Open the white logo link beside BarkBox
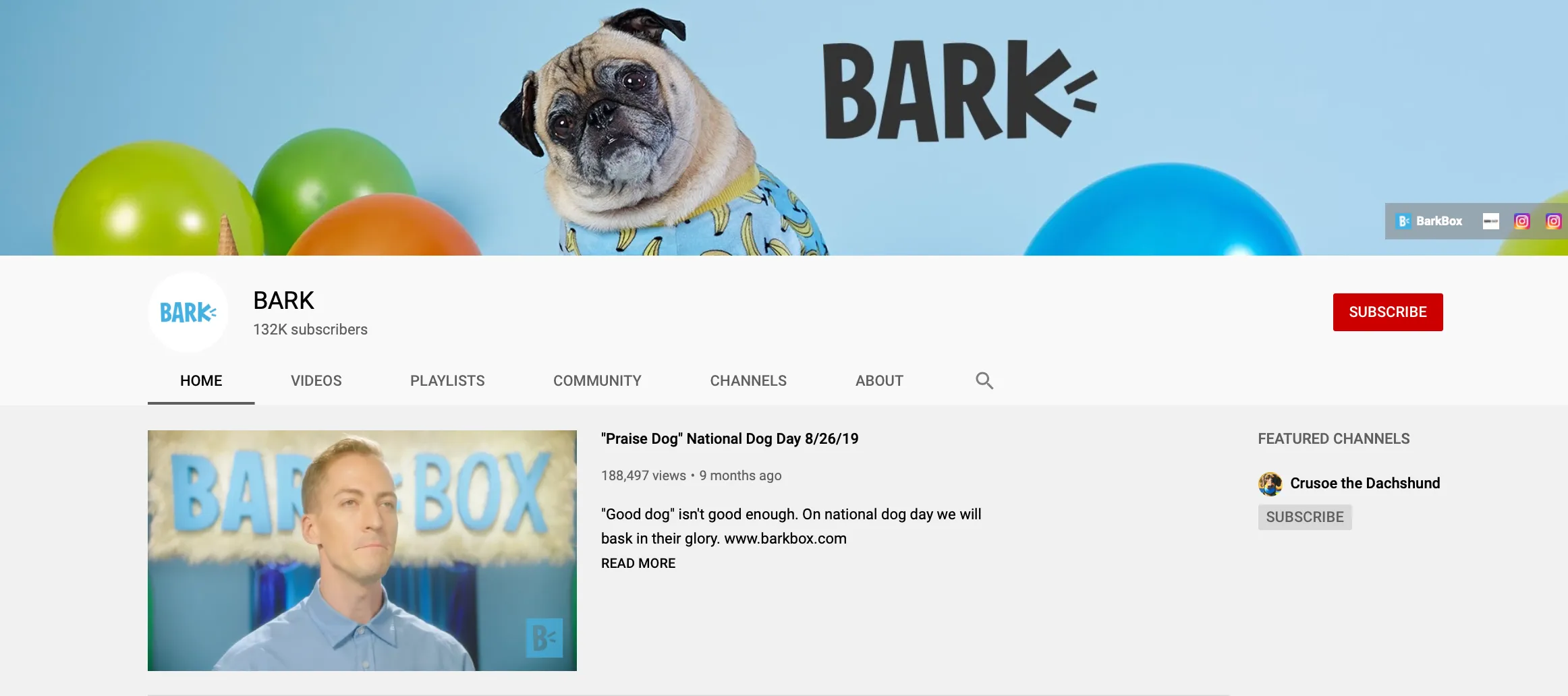Viewport: 1568px width, 696px height. click(x=1490, y=221)
